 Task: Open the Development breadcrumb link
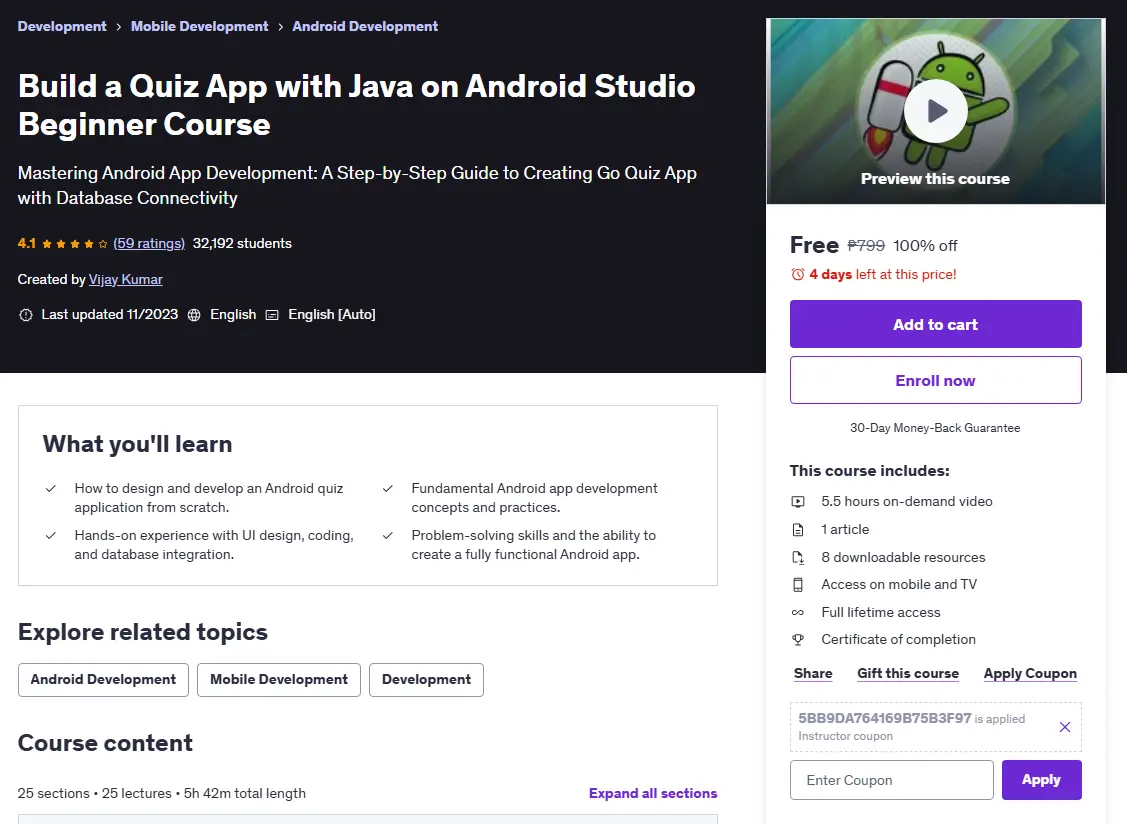click(62, 27)
